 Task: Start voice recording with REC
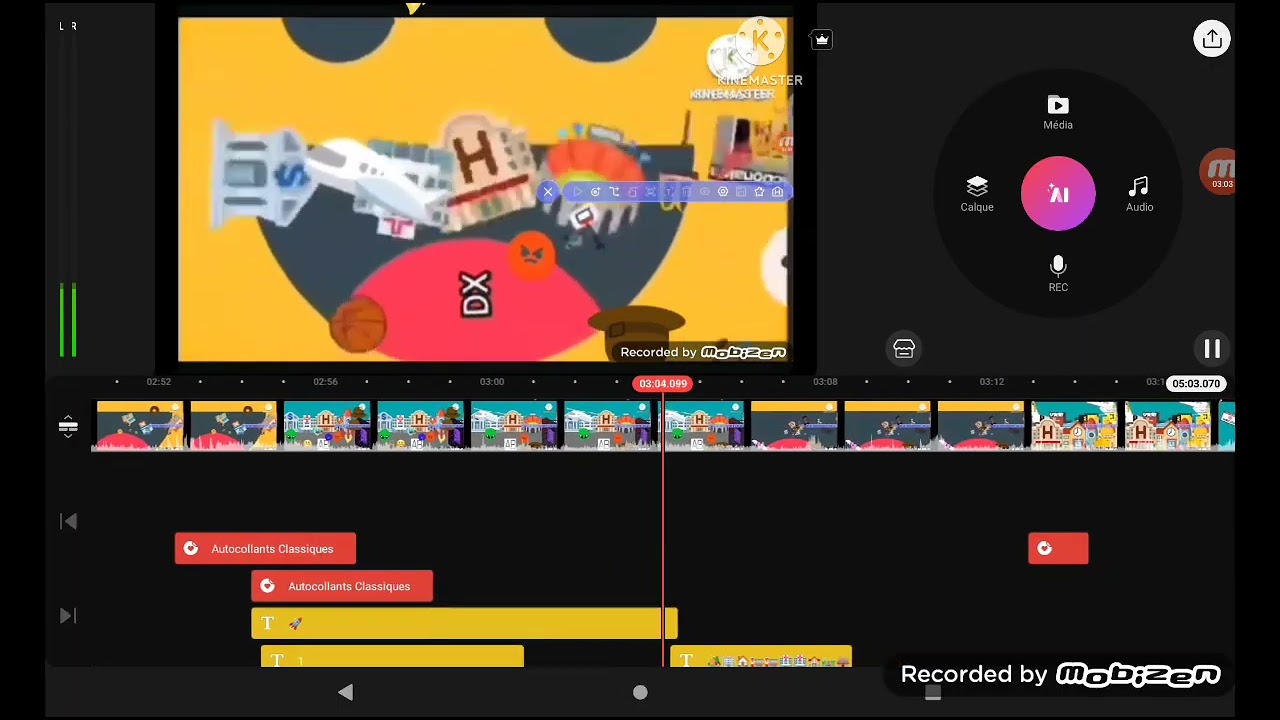(x=1058, y=274)
